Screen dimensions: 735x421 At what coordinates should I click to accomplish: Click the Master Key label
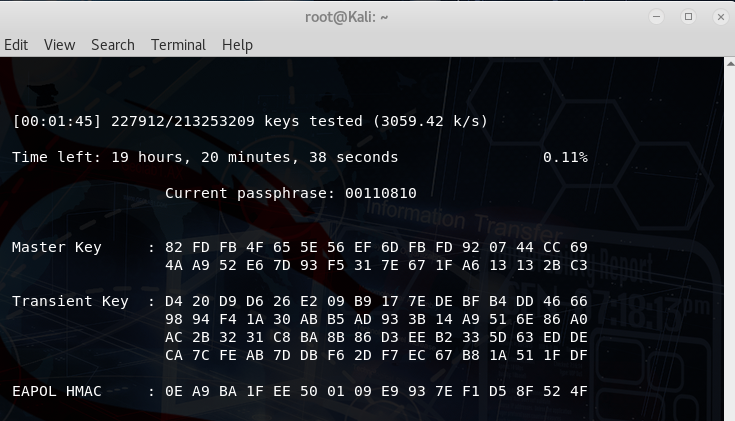(x=57, y=247)
